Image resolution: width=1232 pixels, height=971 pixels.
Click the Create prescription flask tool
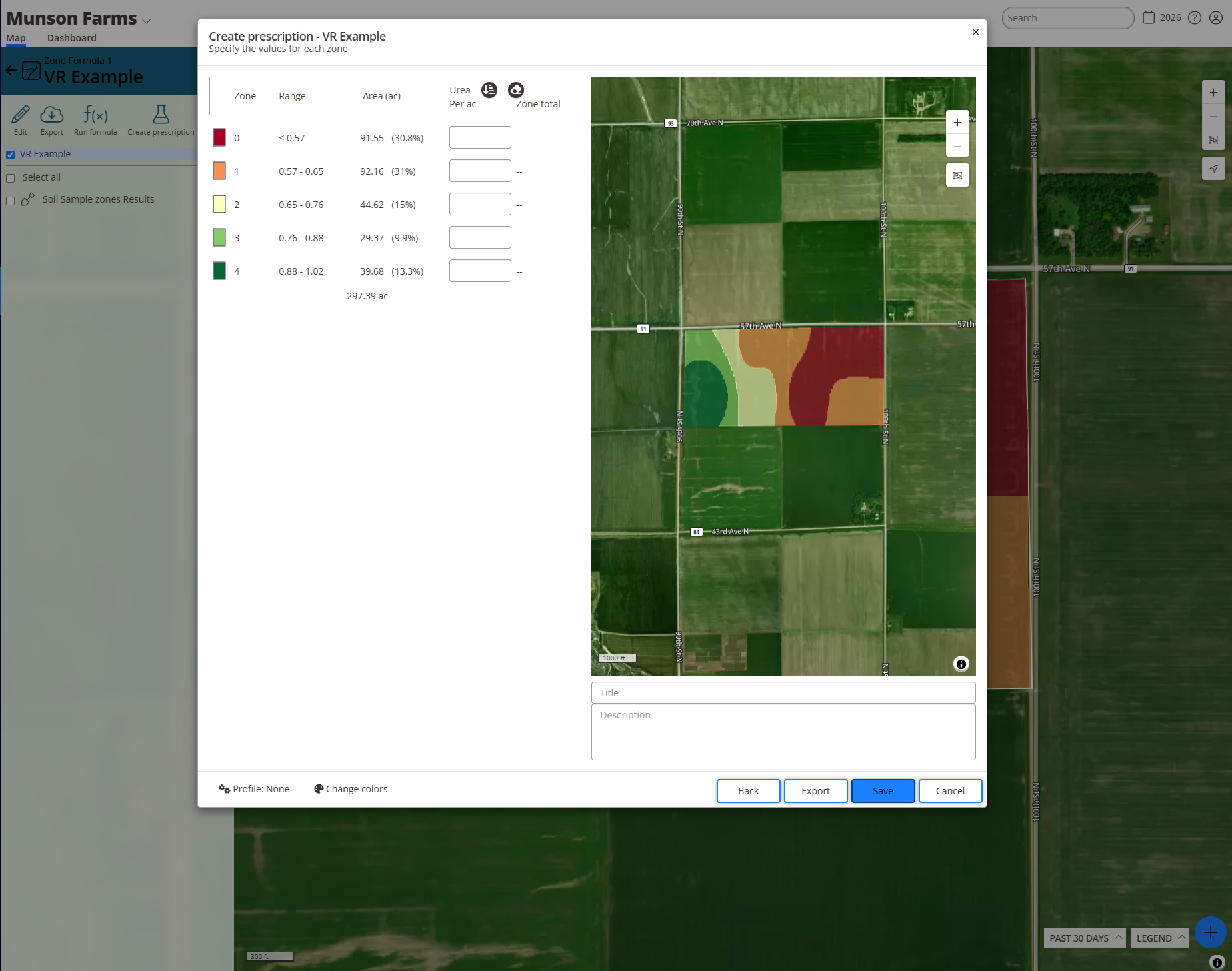(x=161, y=120)
